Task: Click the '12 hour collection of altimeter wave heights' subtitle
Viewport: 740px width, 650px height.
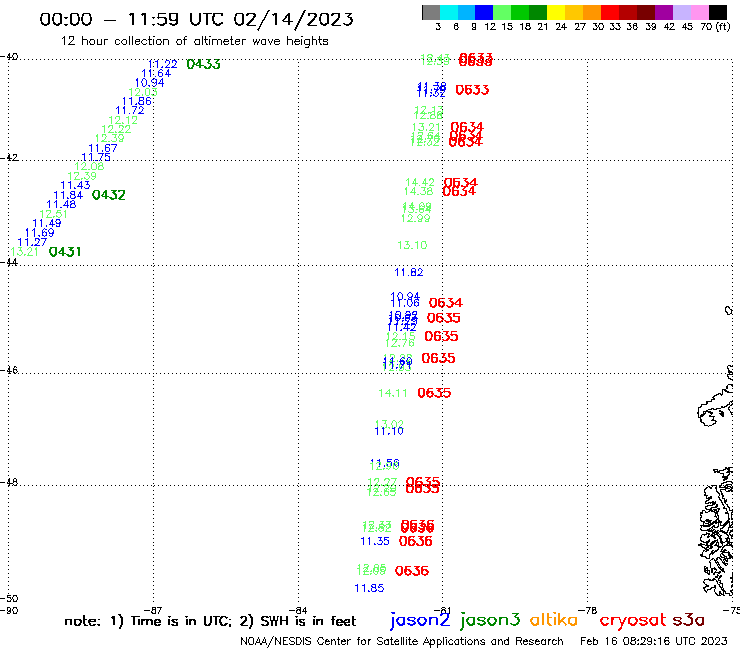Action: point(194,41)
